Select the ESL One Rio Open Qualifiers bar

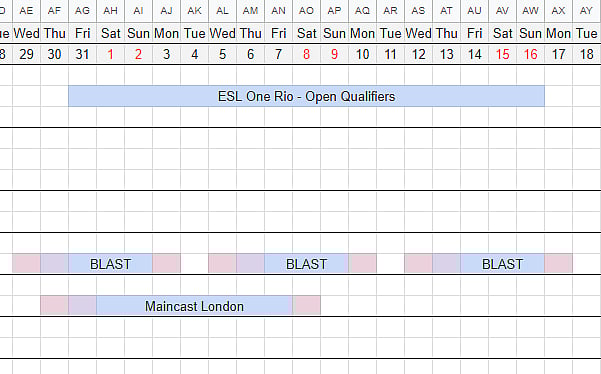click(306, 96)
